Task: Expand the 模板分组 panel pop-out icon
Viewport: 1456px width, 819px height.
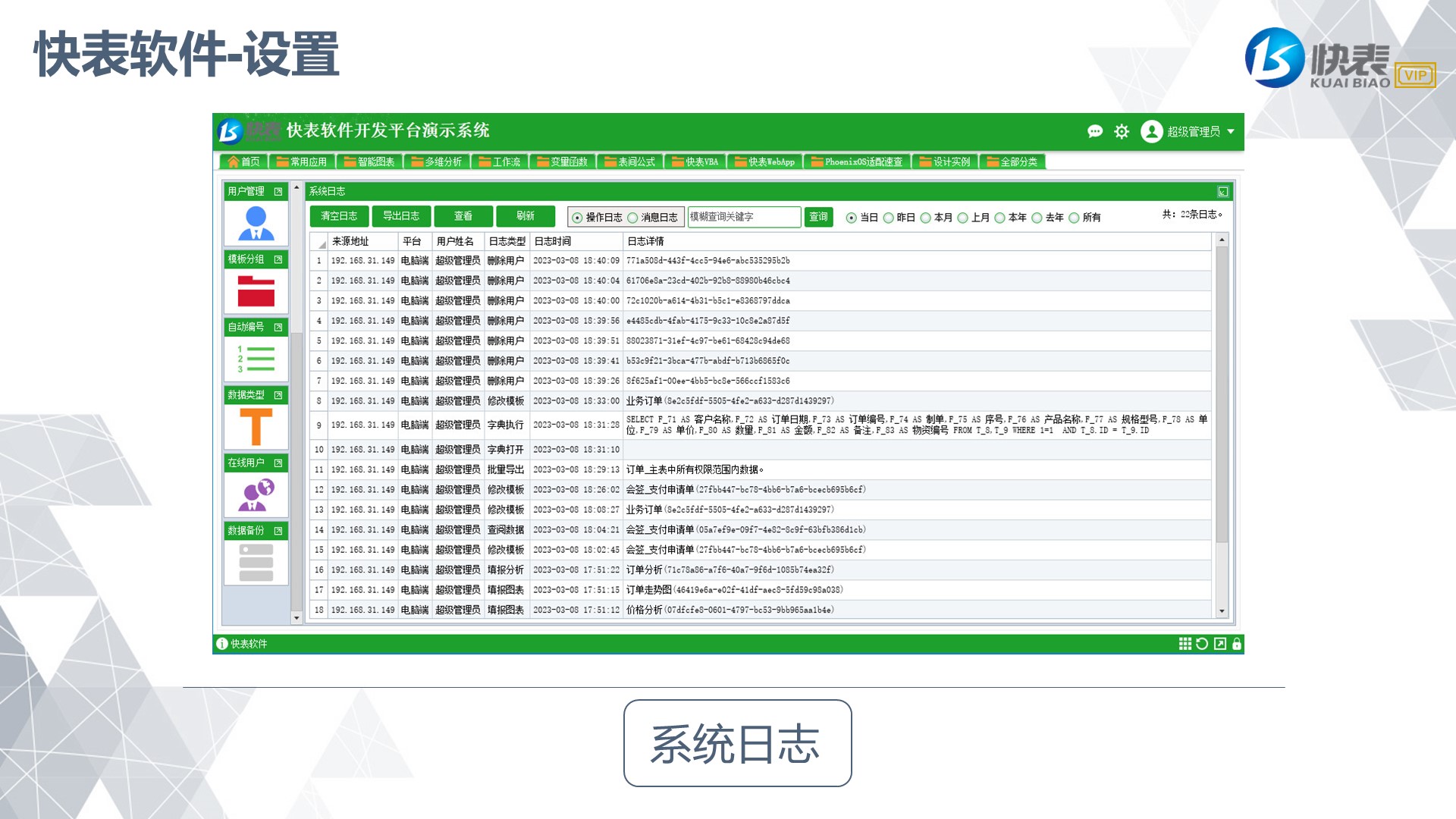Action: (278, 259)
